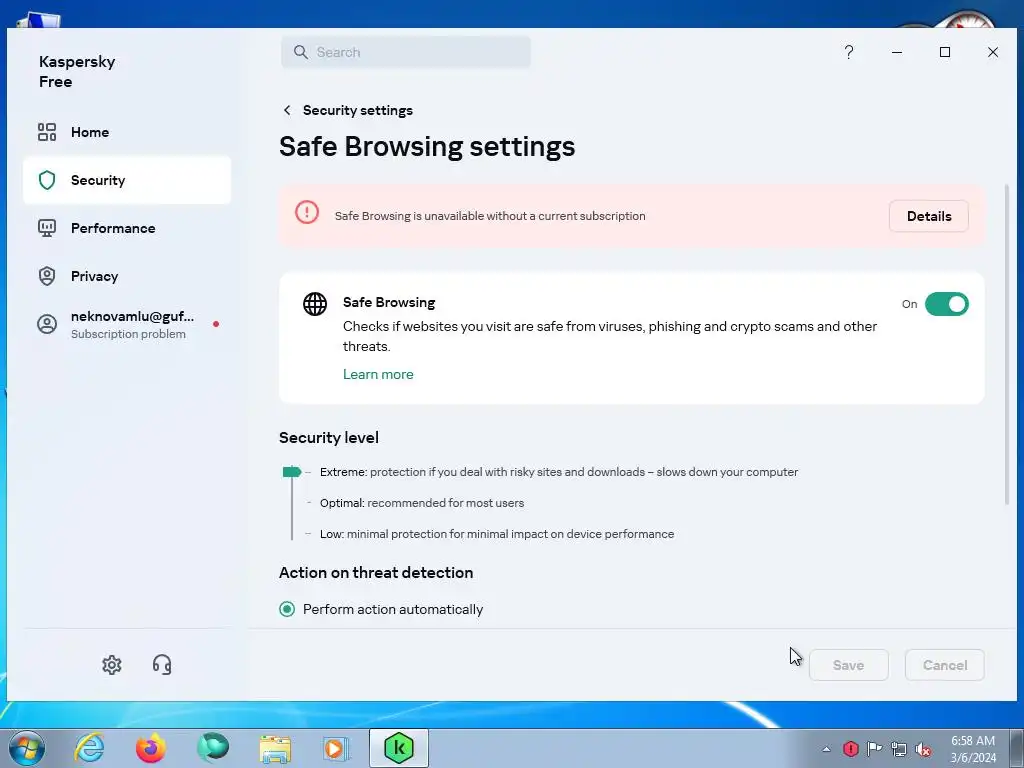1024x768 pixels.
Task: Open settings via the gear icon
Action: coord(112,665)
